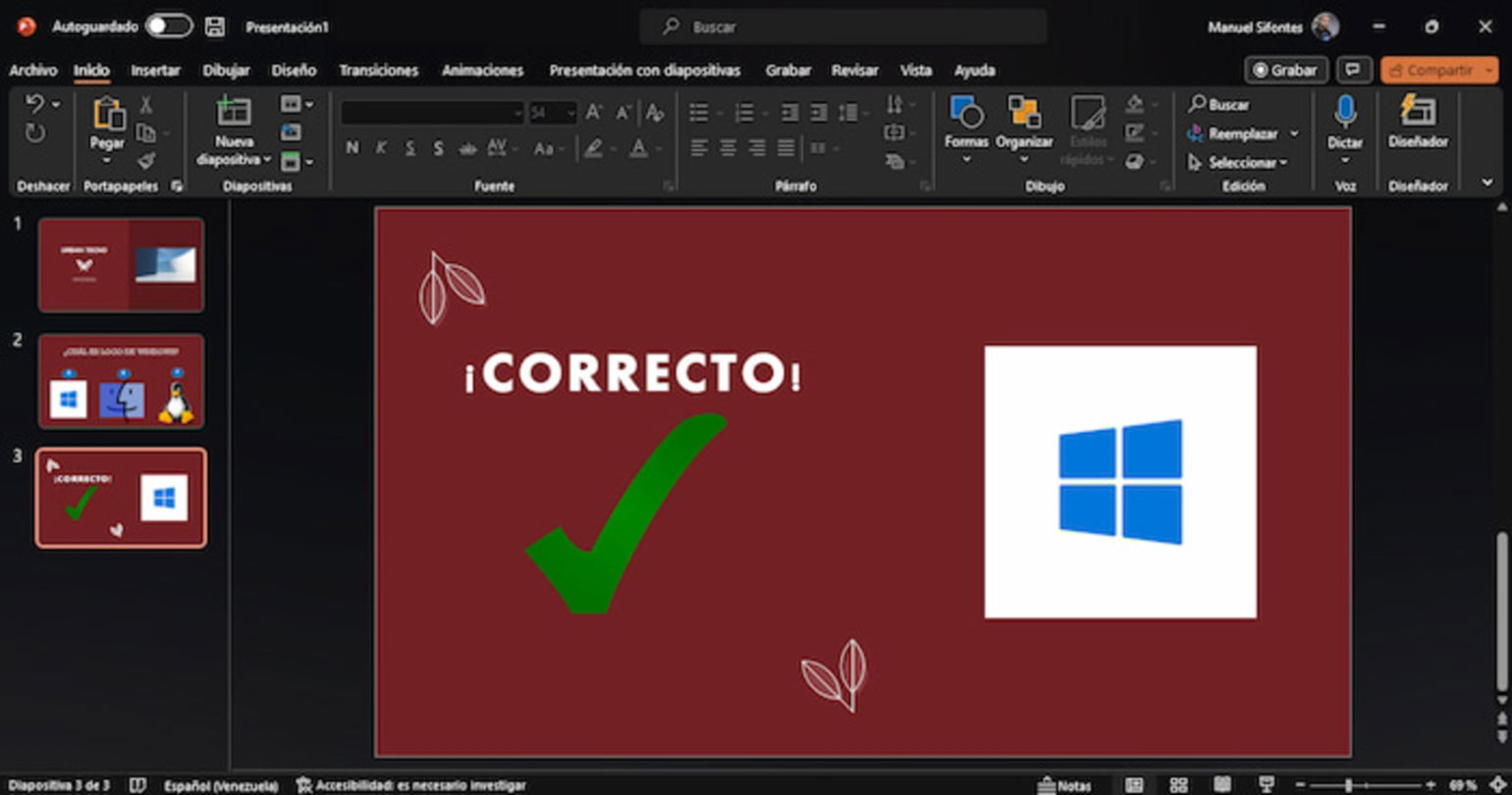Click the Undo arrow icon

pyautogui.click(x=34, y=104)
